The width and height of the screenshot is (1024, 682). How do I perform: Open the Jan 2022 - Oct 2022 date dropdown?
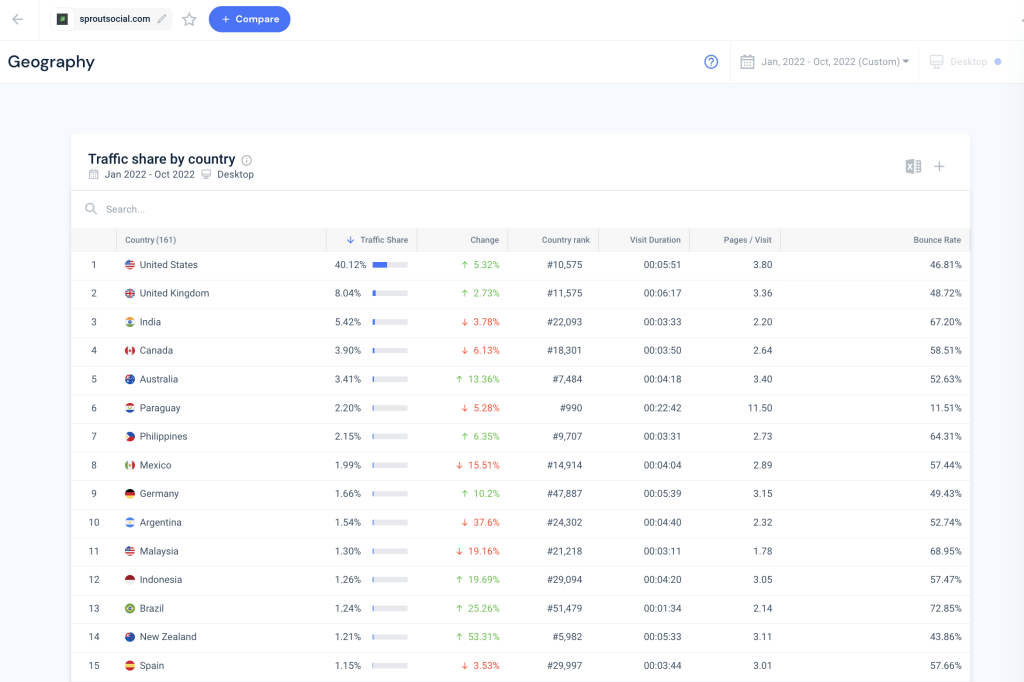pos(824,61)
